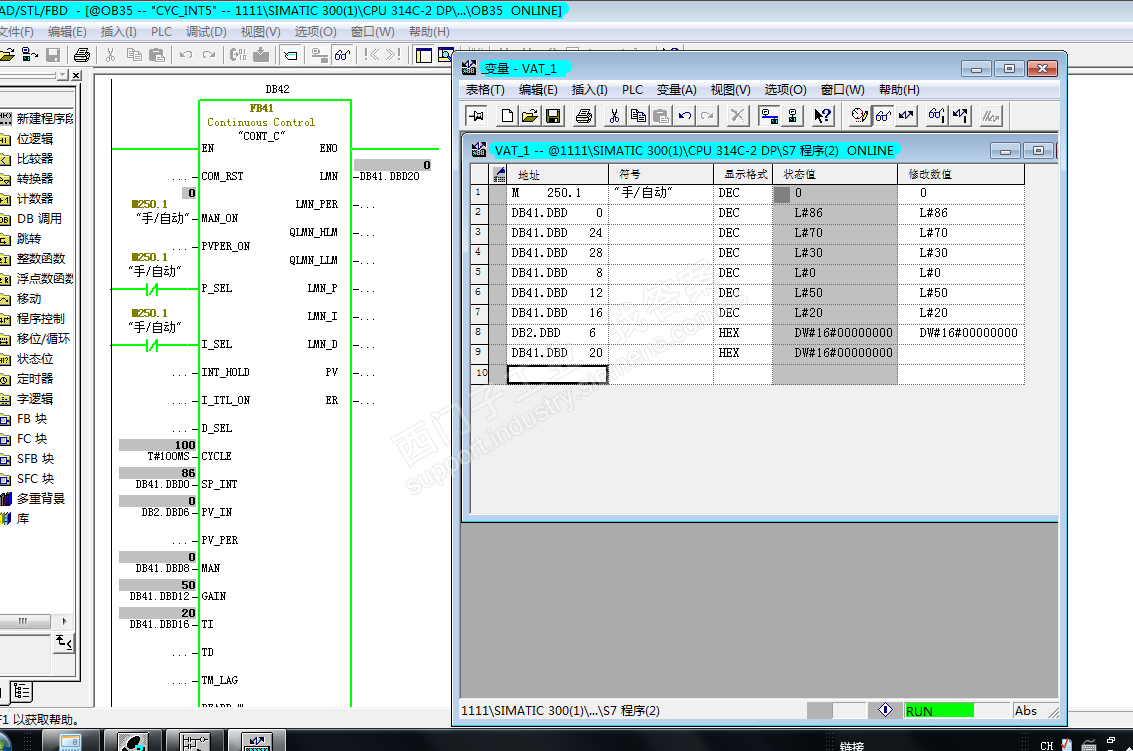Open a variable table via VAT folder icon
This screenshot has width=1133, height=751.
530,116
